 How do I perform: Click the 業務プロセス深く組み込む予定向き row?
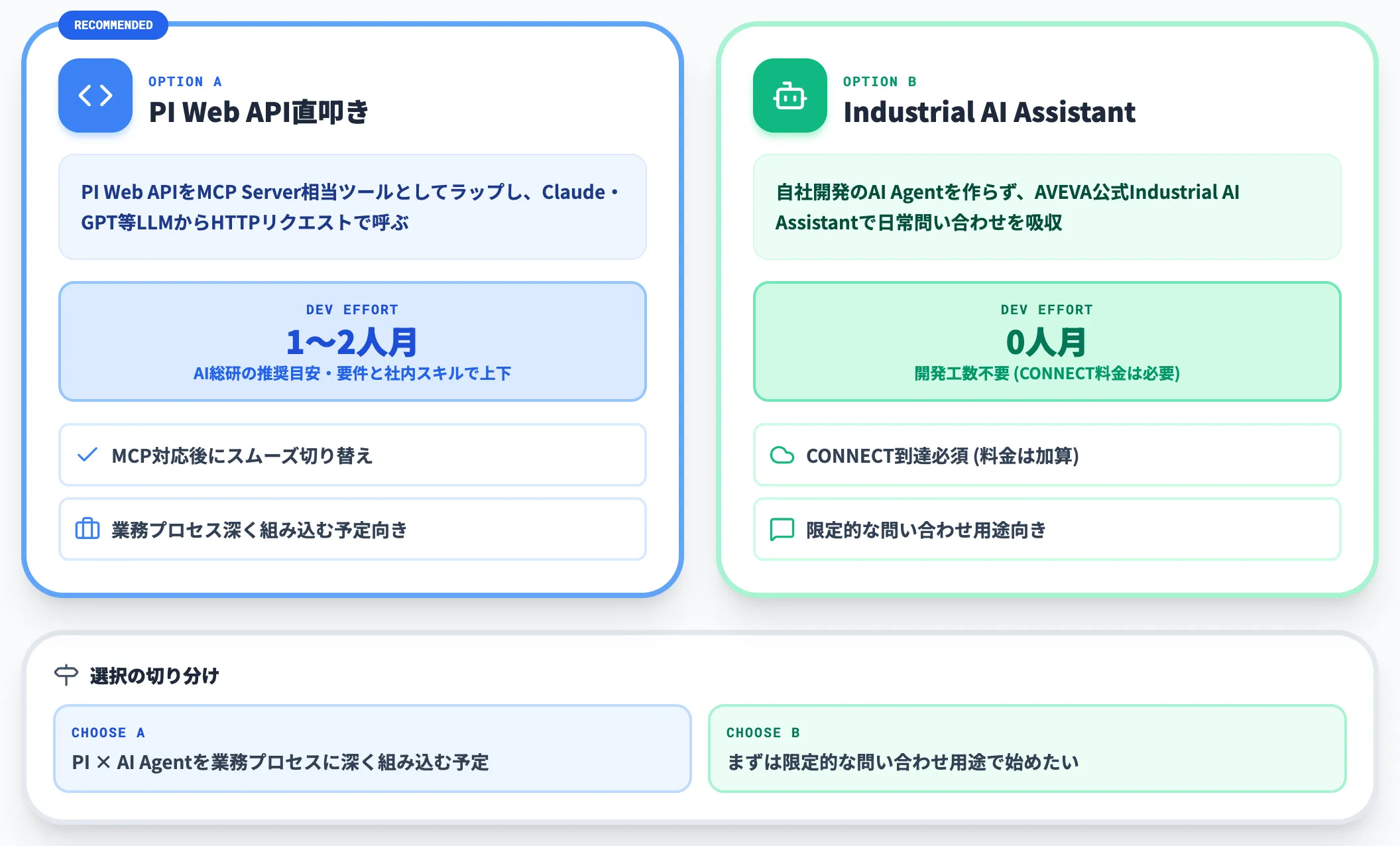353,529
